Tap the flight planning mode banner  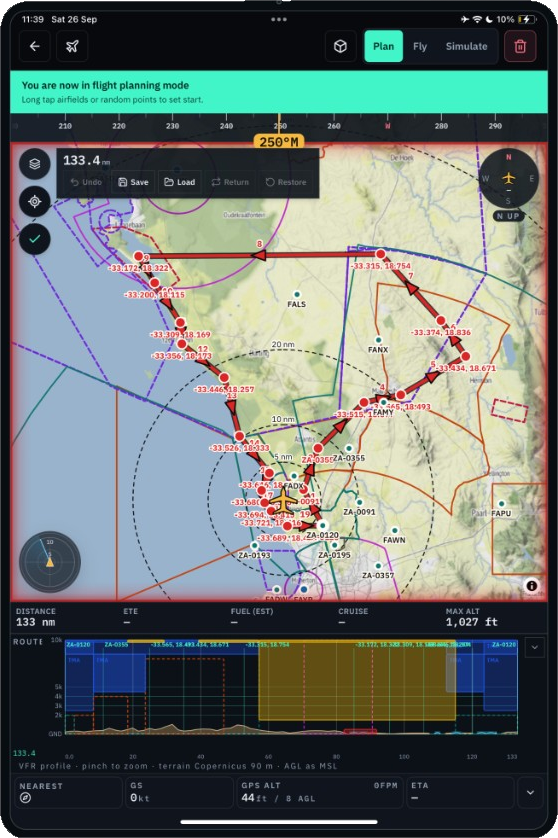pos(278,91)
